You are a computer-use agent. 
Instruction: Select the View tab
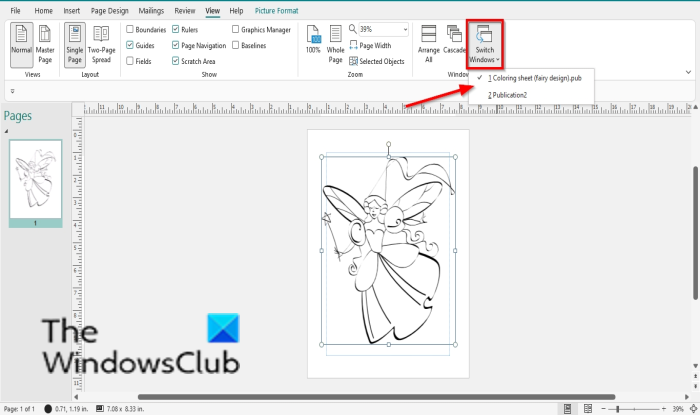pyautogui.click(x=212, y=11)
